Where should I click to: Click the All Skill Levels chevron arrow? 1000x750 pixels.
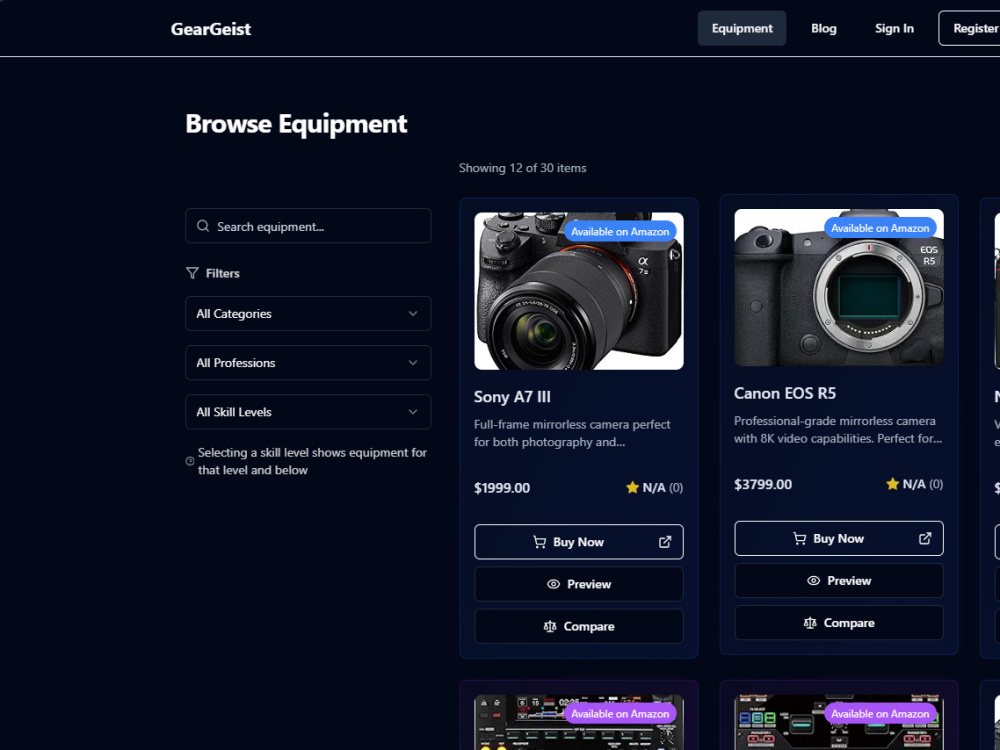pyautogui.click(x=413, y=412)
